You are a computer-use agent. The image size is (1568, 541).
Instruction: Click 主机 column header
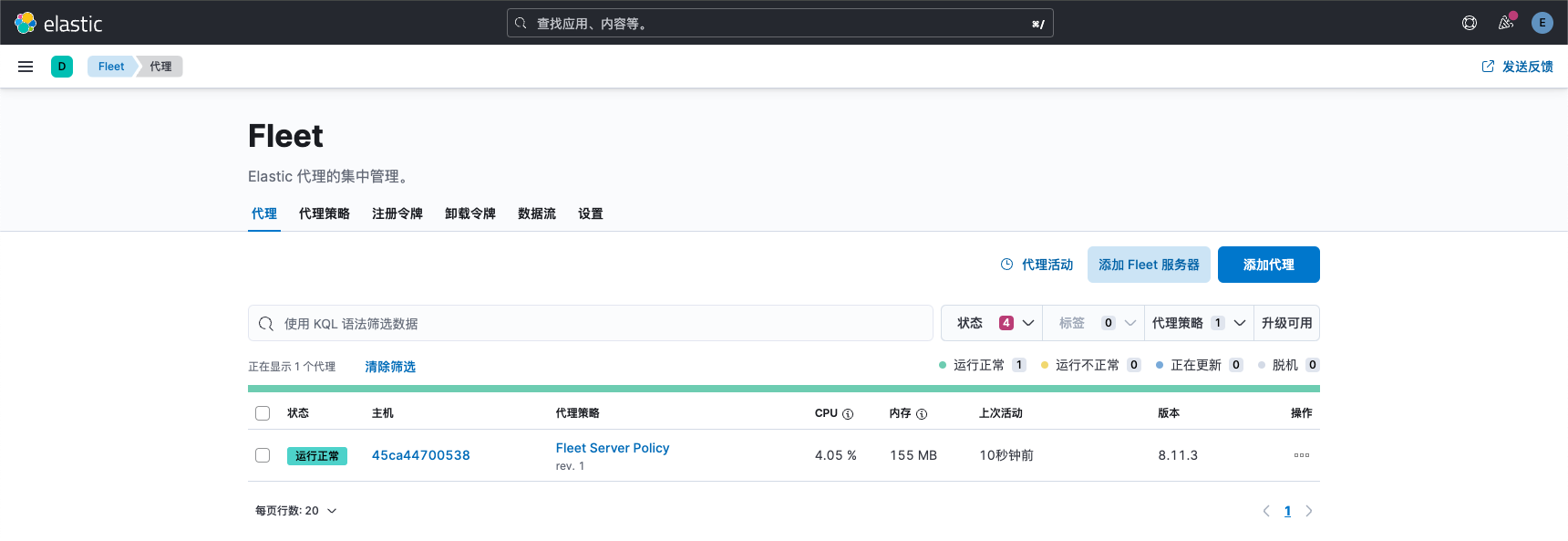click(x=383, y=413)
